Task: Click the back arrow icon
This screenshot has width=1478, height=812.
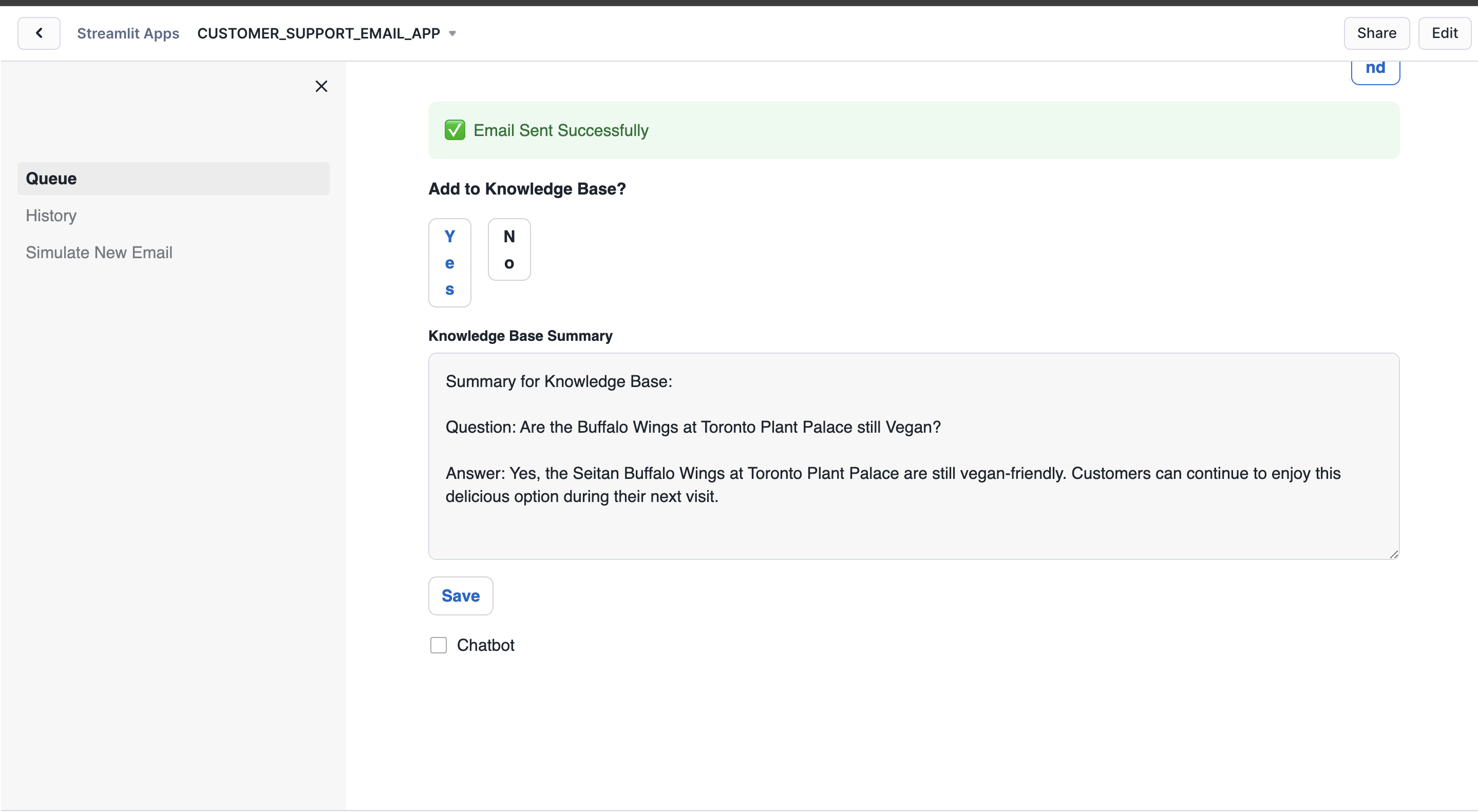Action: tap(39, 33)
